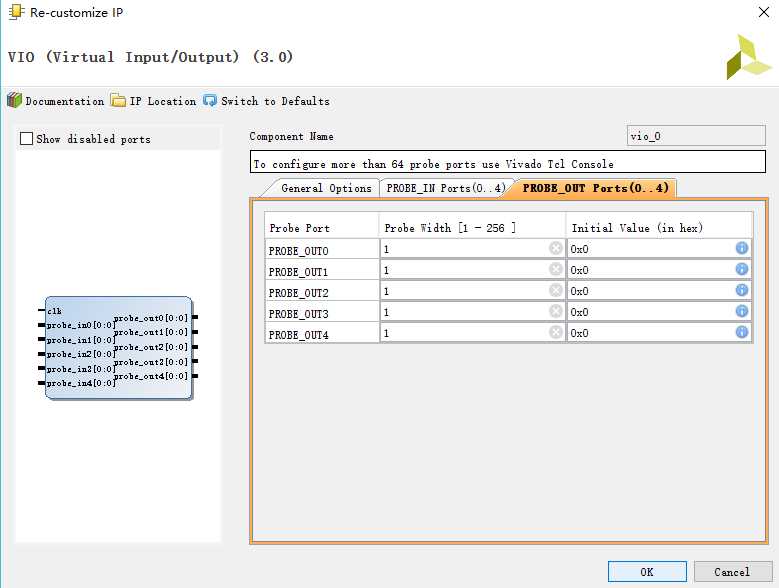779x588 pixels.
Task: Click the IP Location label
Action: [x=163, y=101]
